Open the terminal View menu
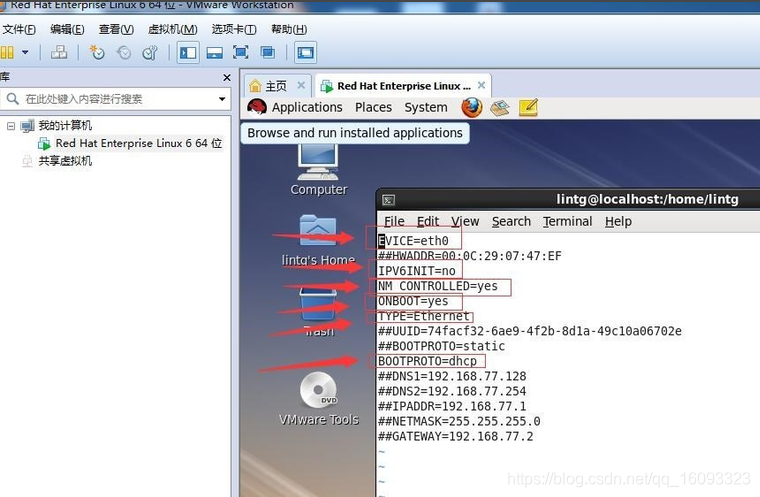Viewport: 760px width, 497px height. tap(465, 222)
